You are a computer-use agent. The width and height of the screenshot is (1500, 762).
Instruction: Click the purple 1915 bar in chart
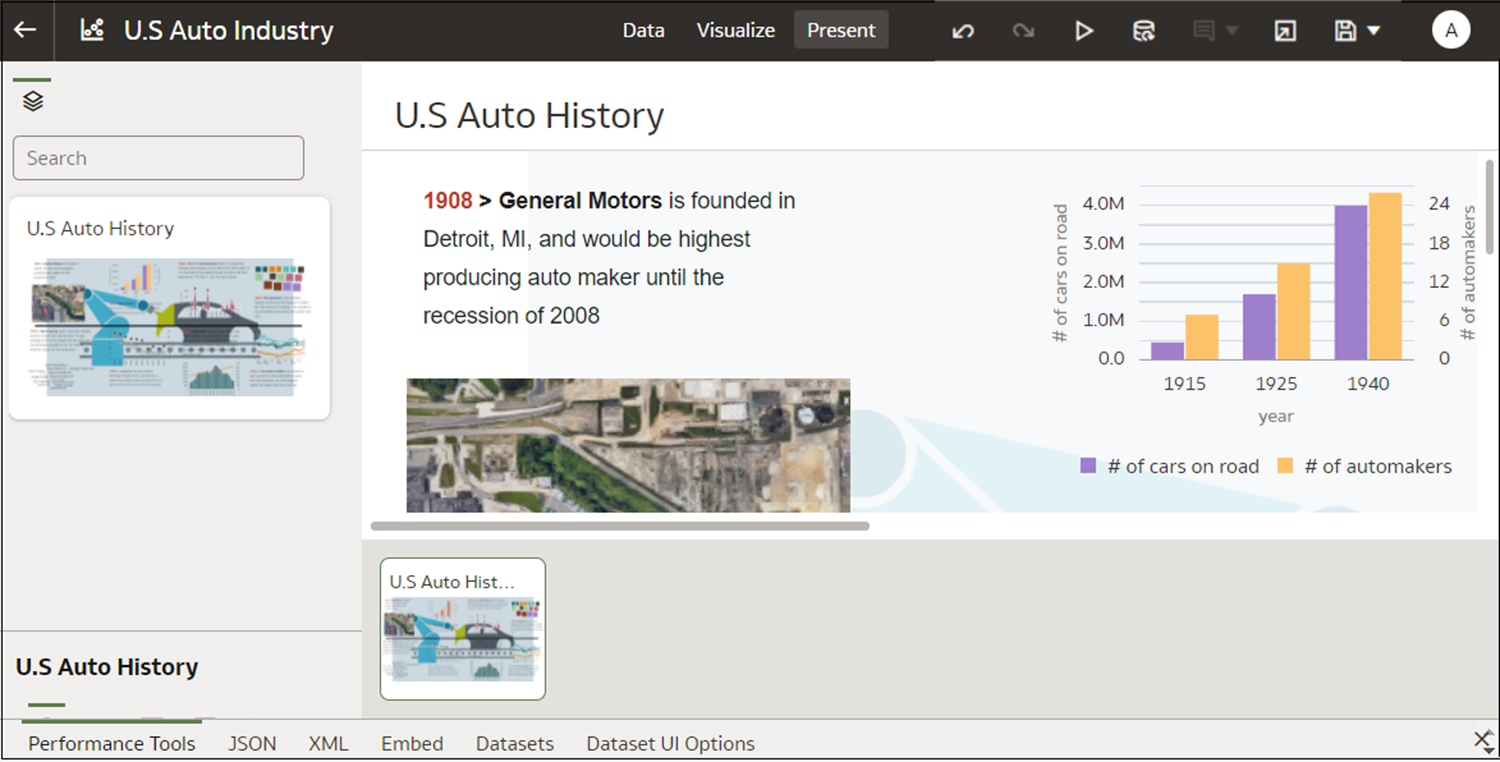pyautogui.click(x=1168, y=351)
